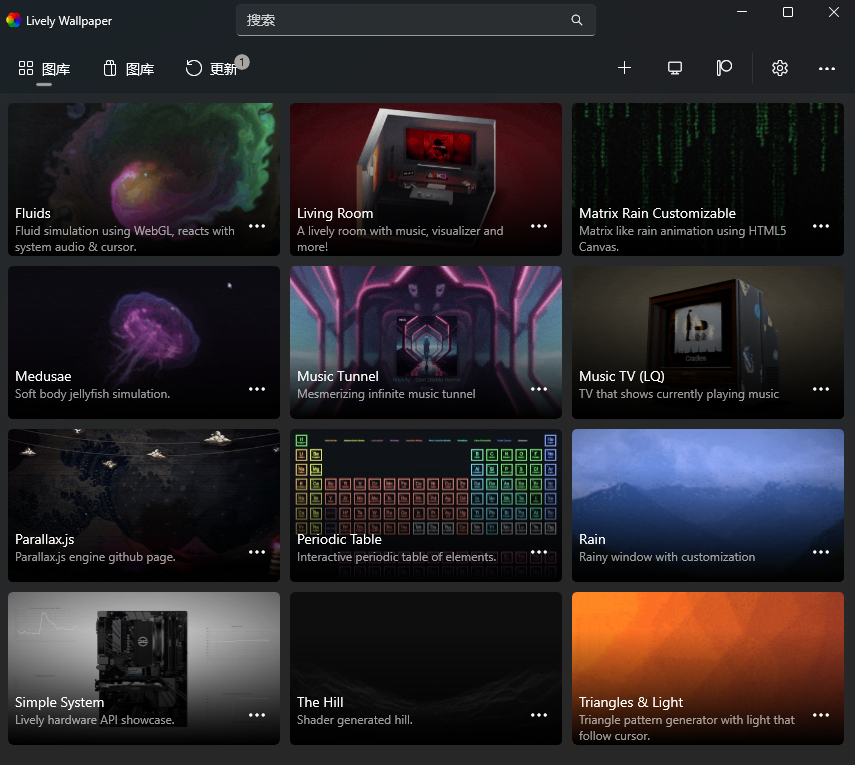This screenshot has width=855, height=765.
Task: Open the Rain wallpaper's three-dot menu
Action: [821, 552]
